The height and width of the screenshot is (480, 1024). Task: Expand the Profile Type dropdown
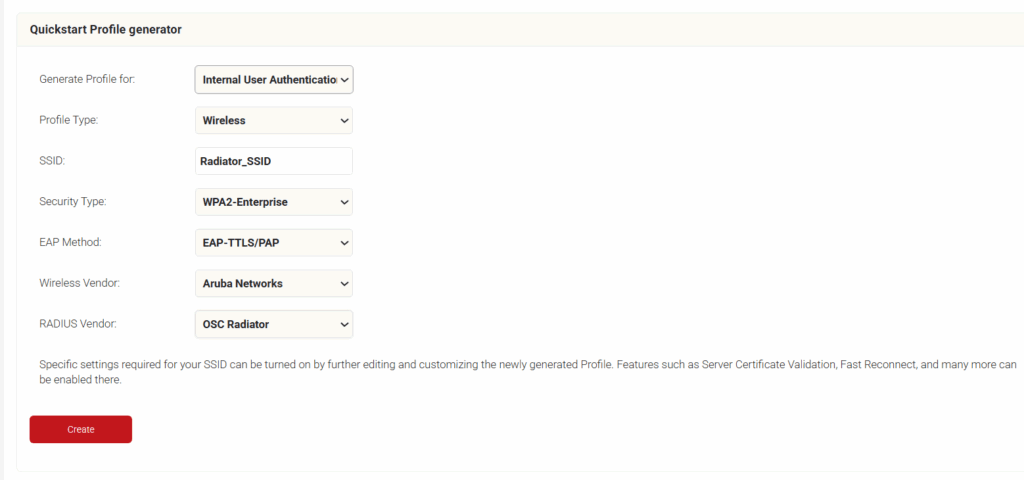click(273, 121)
